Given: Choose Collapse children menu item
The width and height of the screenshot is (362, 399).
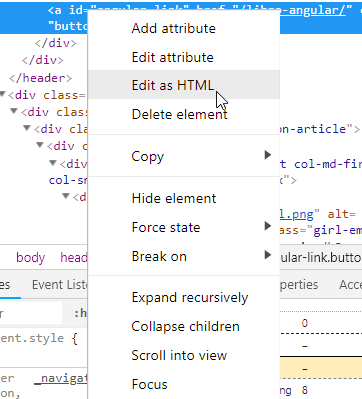Looking at the screenshot, I should click(x=184, y=326).
